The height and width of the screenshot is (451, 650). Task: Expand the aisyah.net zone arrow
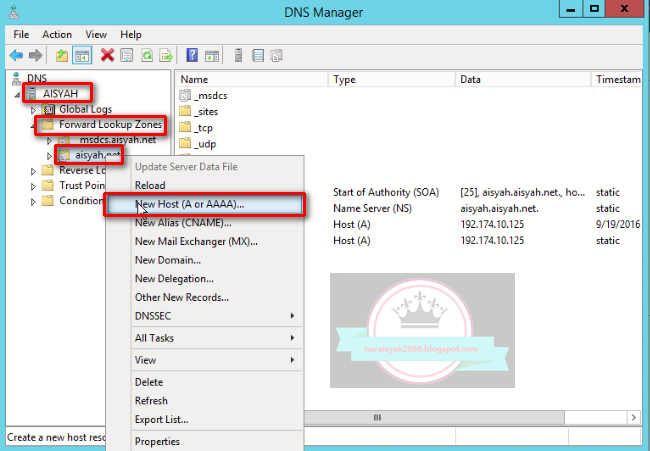tap(49, 156)
